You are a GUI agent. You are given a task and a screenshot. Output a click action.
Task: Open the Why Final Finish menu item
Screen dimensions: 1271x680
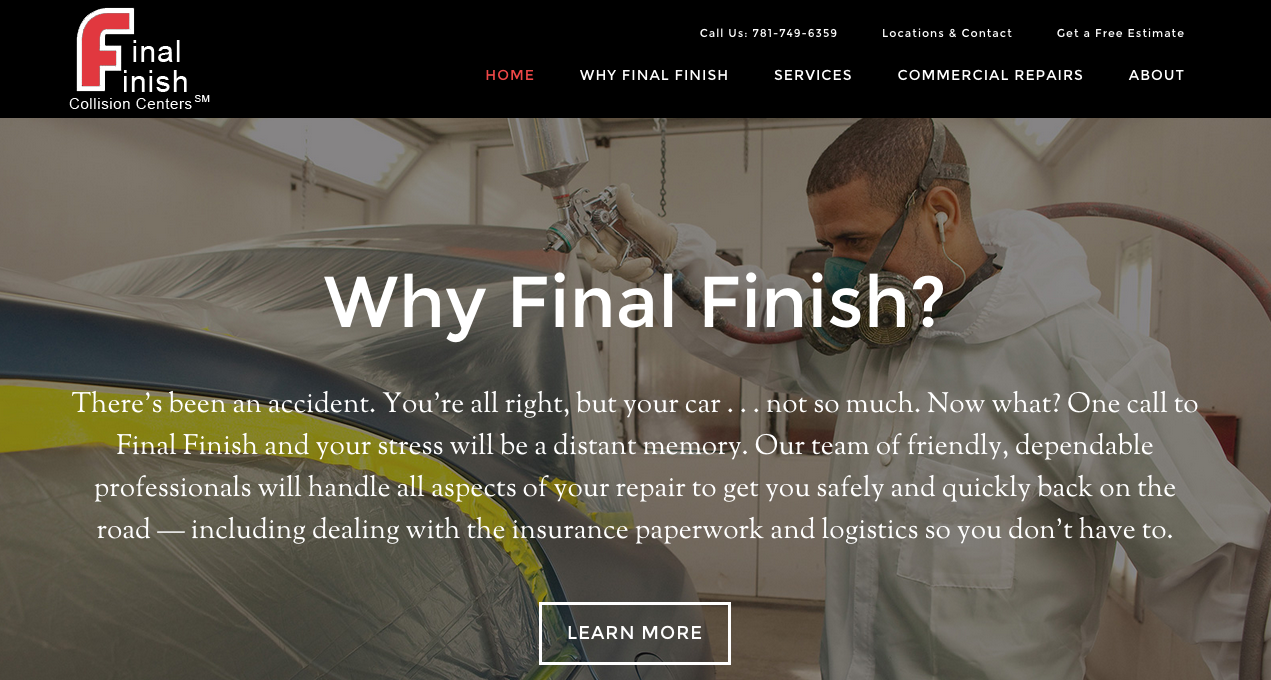pos(654,75)
